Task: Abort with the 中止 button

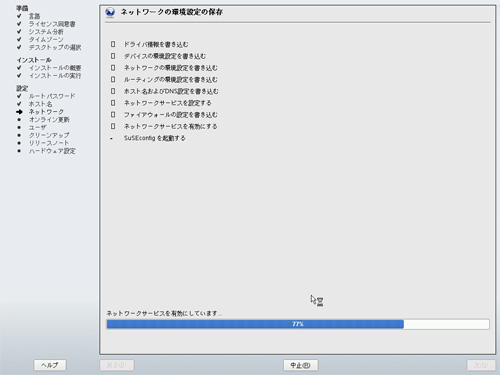Action: coord(301,365)
